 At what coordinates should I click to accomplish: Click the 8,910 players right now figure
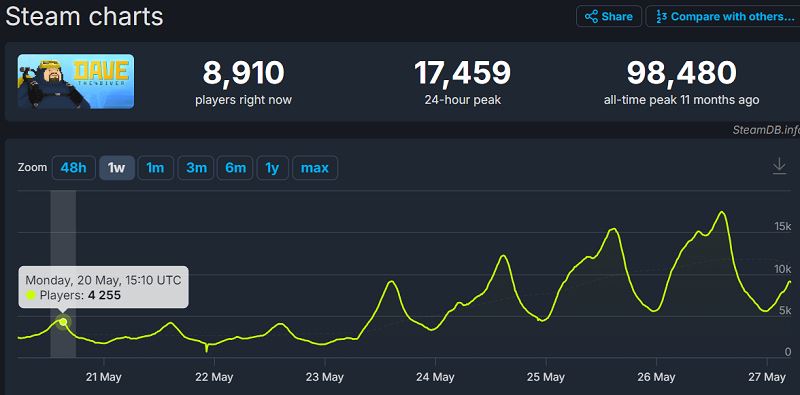click(x=243, y=73)
